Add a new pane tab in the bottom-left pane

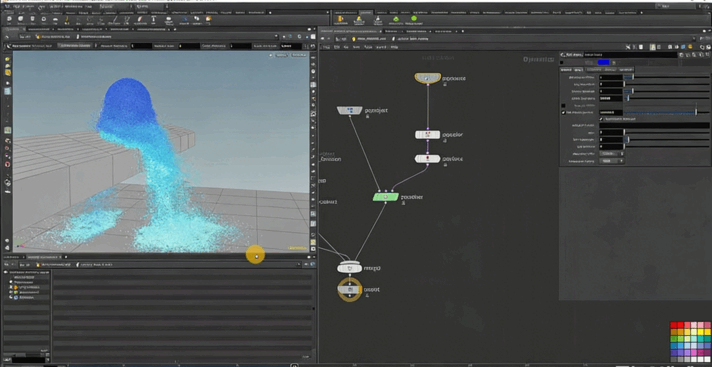click(x=66, y=257)
